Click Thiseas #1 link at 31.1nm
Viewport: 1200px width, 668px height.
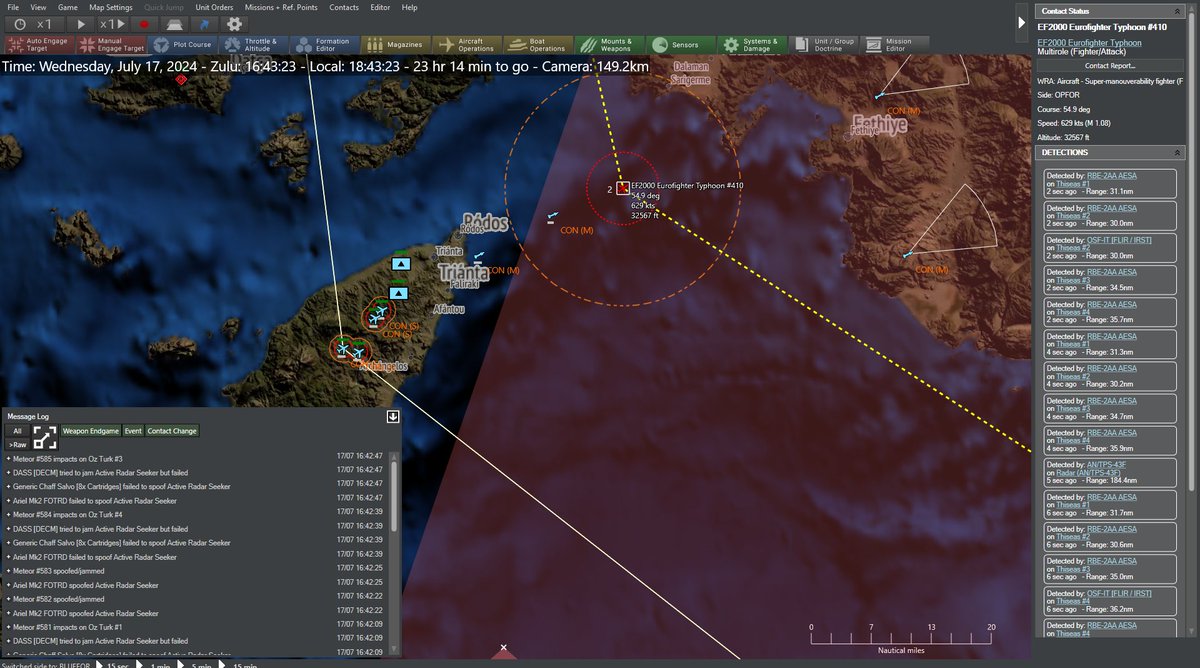[x=1073, y=184]
